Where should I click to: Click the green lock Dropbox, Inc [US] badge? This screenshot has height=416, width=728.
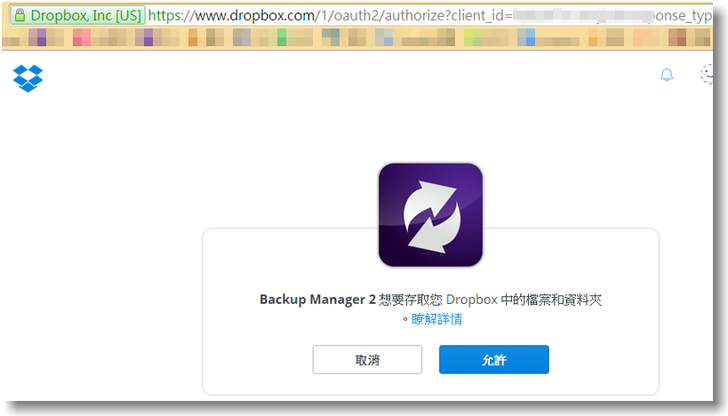pyautogui.click(x=78, y=15)
